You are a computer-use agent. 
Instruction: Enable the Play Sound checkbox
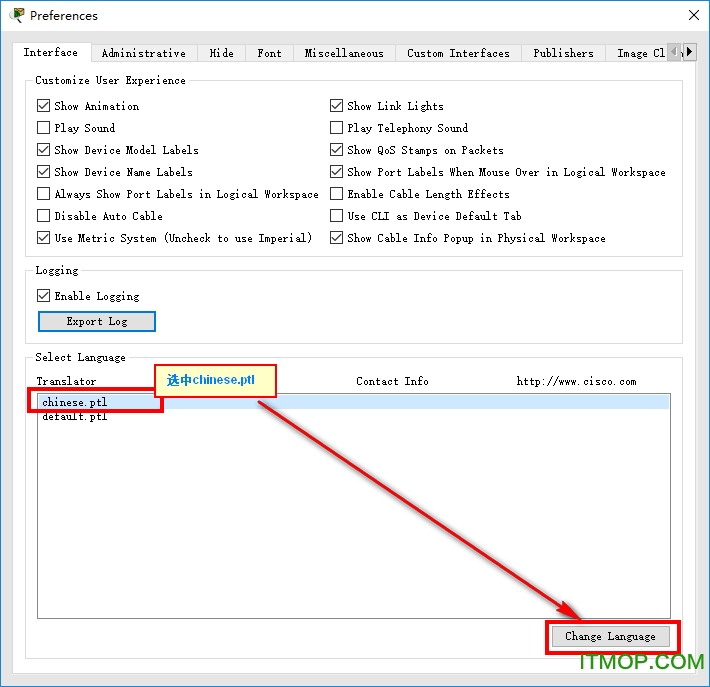[x=43, y=128]
